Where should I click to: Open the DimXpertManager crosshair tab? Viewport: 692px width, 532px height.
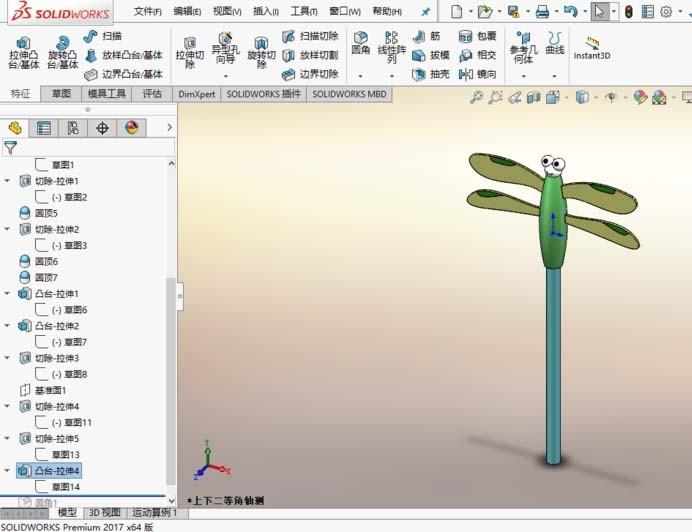[102, 128]
